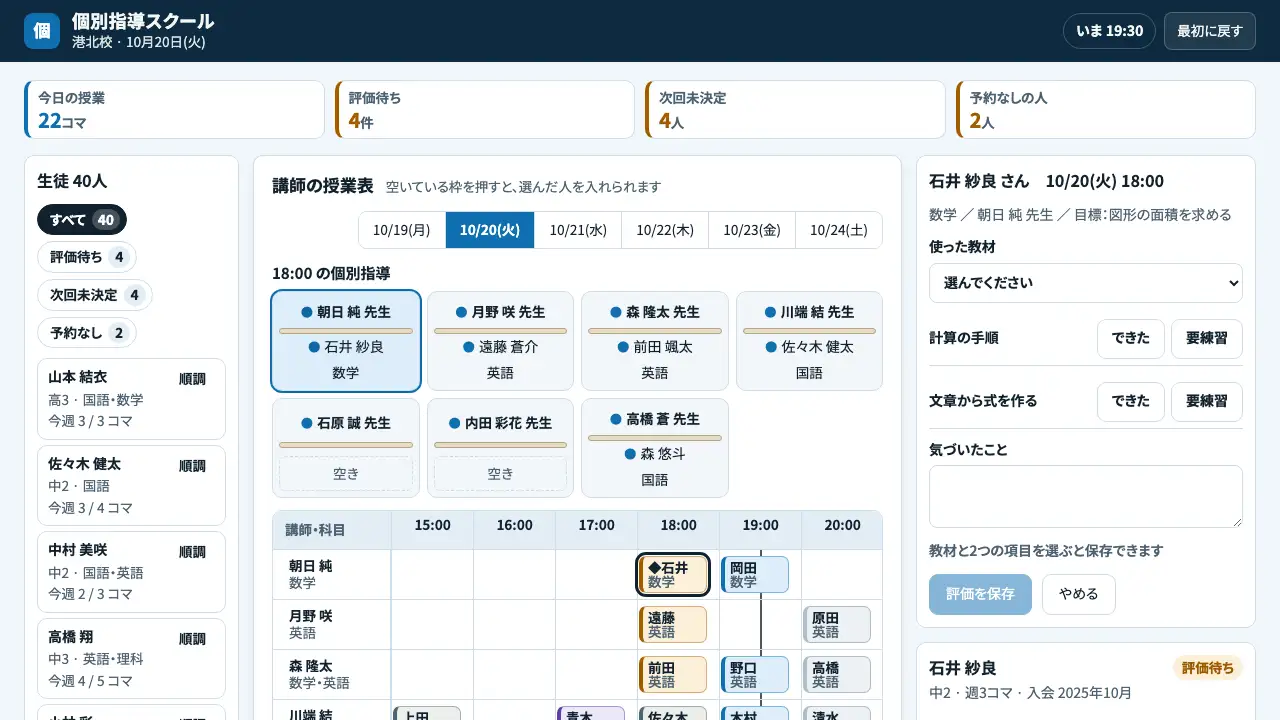Show the 10/24(土) date tab
Image resolution: width=1280 pixels, height=720 pixels.
pos(839,230)
